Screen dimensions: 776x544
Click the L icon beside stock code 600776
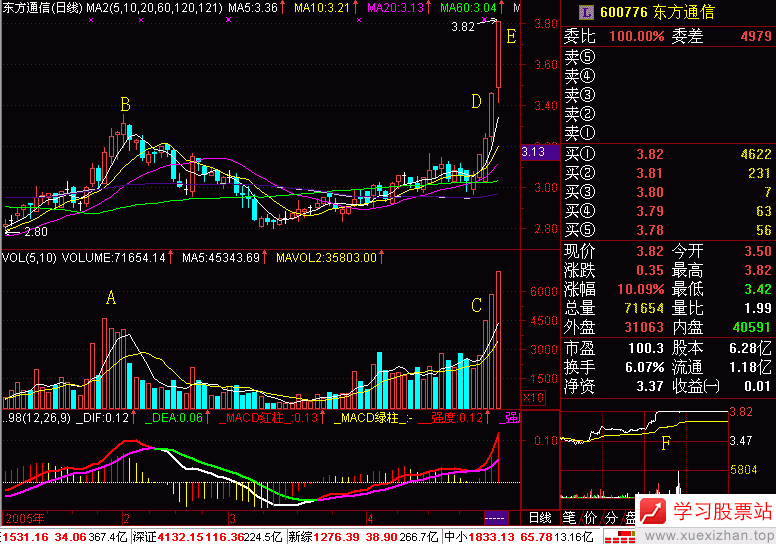pyautogui.click(x=586, y=12)
